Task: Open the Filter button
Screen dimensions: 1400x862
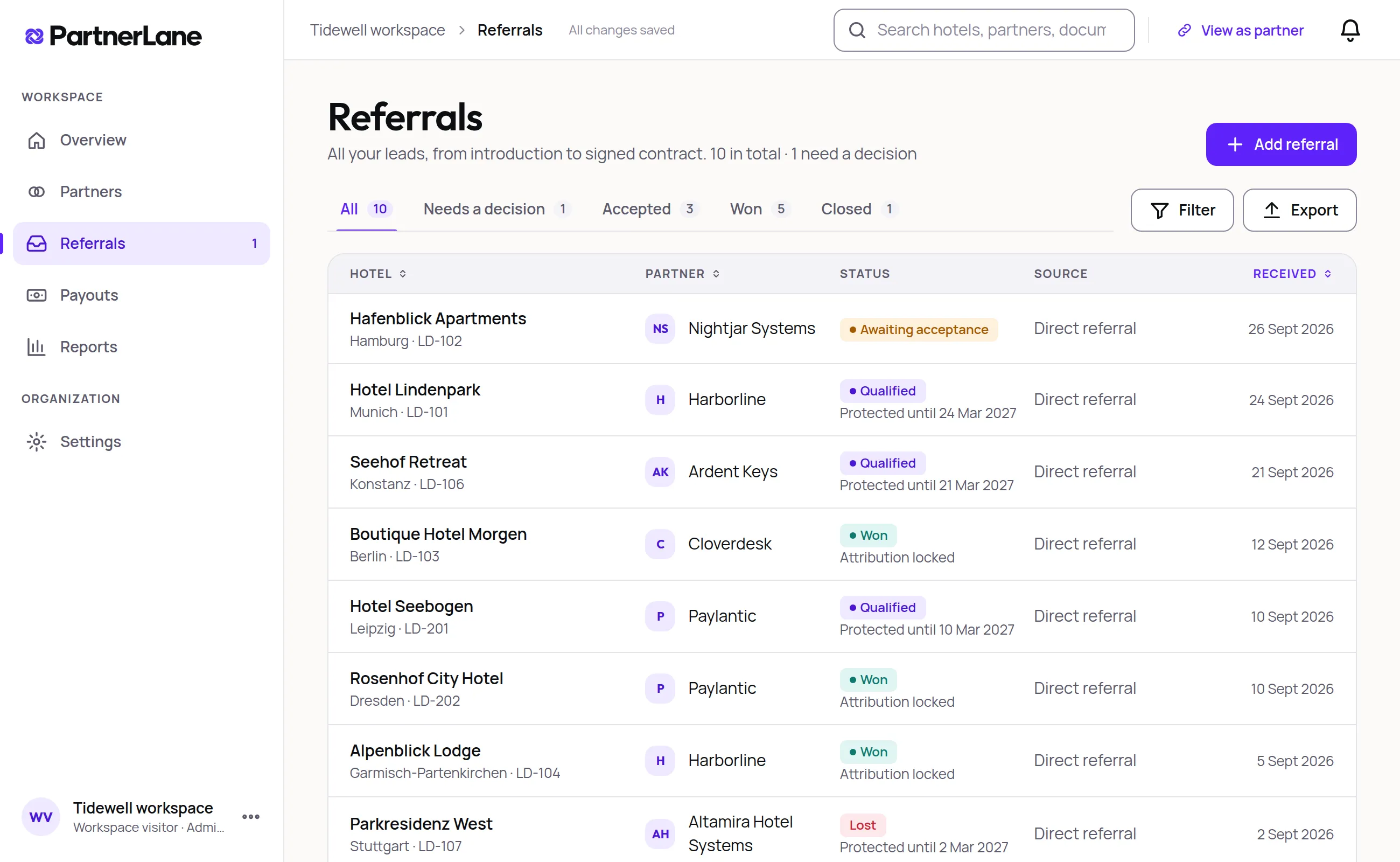Action: point(1182,210)
